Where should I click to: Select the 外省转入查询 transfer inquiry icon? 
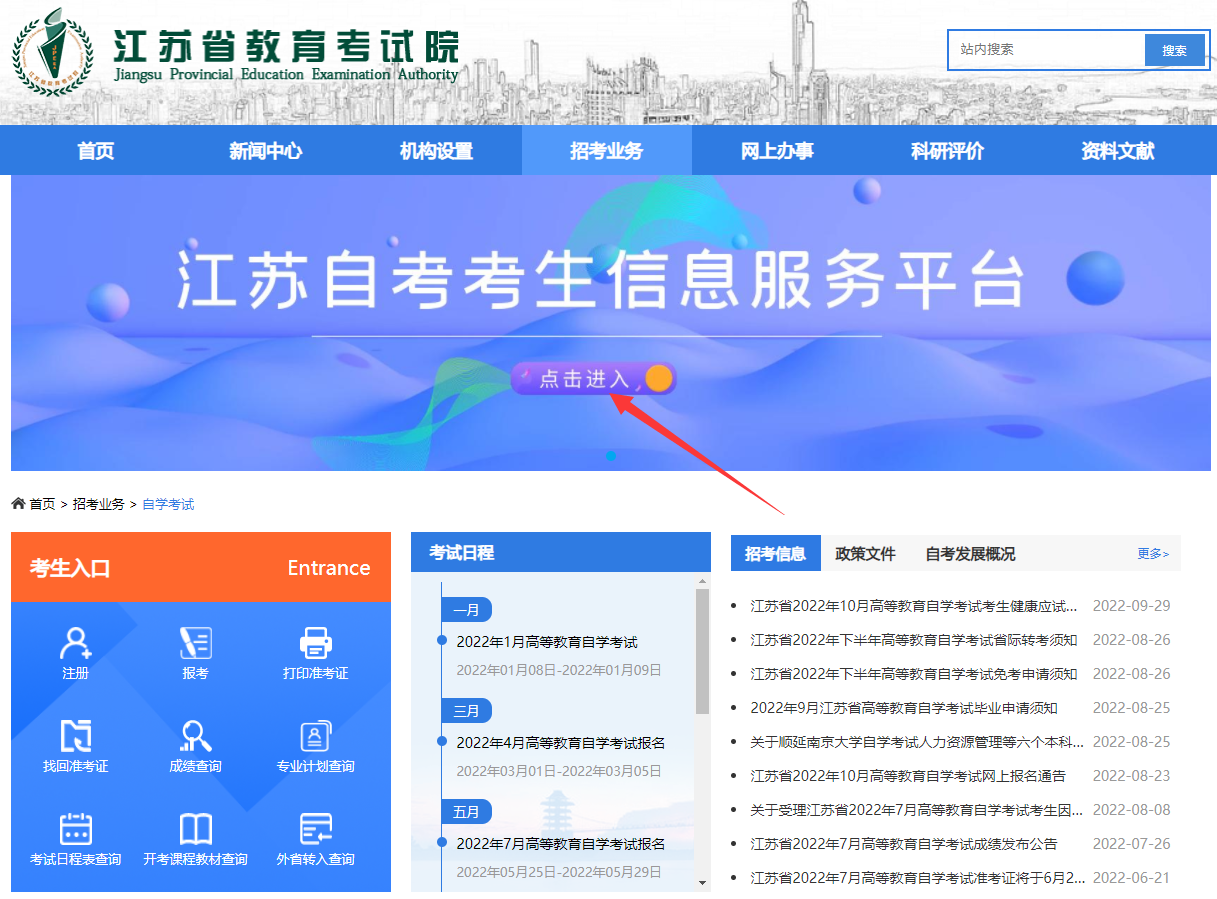(x=316, y=836)
